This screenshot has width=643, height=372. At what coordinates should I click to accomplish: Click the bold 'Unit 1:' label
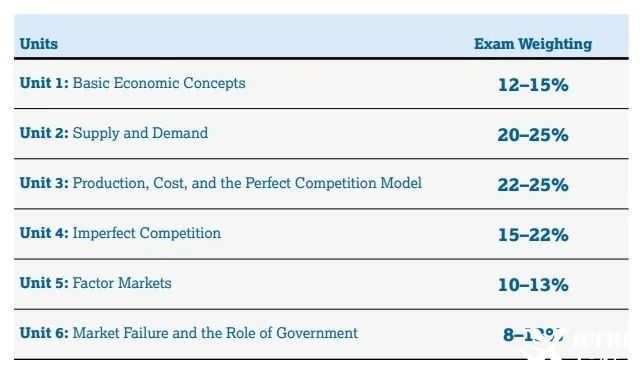[44, 83]
